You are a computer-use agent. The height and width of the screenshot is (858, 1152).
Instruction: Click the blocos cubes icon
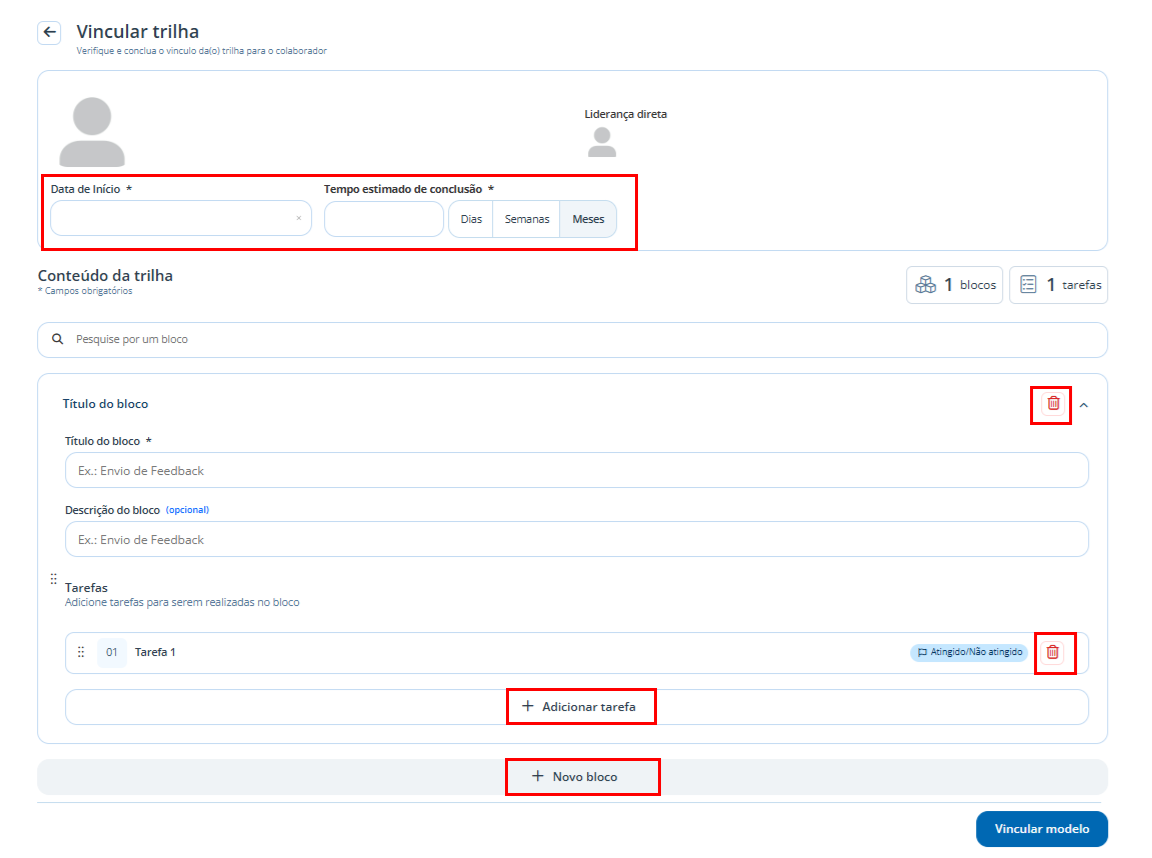926,284
